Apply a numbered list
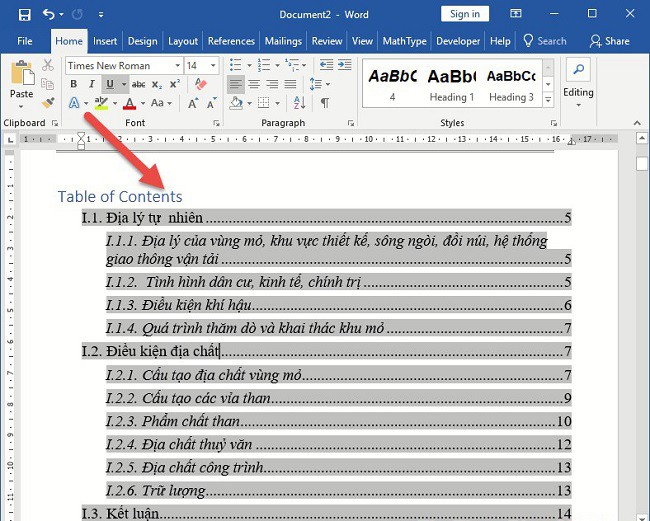Screen dimensions: 650x521 [264, 65]
